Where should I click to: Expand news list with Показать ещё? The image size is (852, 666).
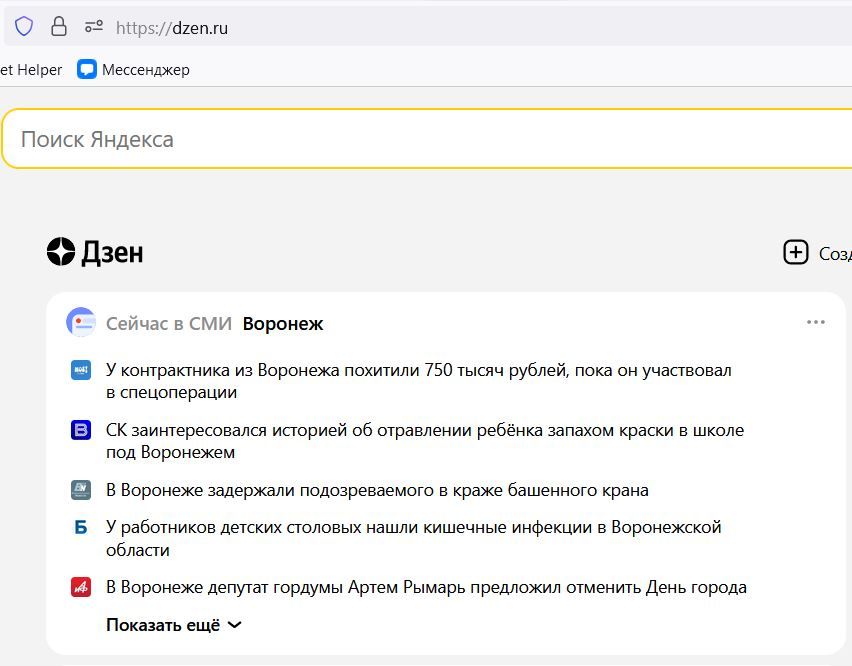[174, 625]
